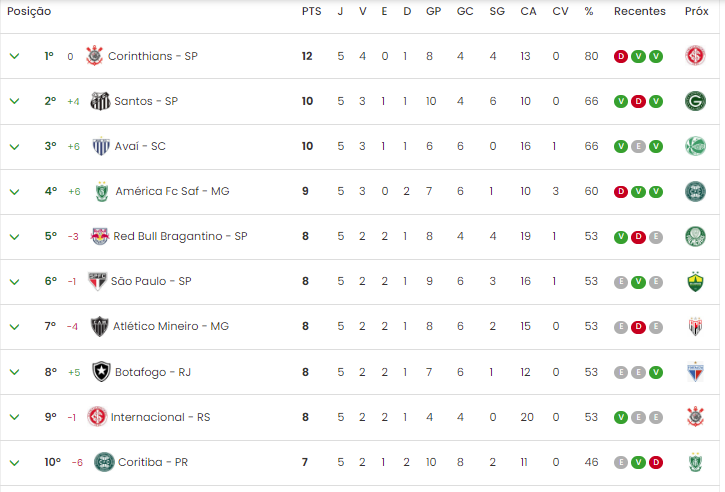Expand the Atlético Mineiro row chevron
Viewport: 725px width, 492px height.
tap(14, 327)
